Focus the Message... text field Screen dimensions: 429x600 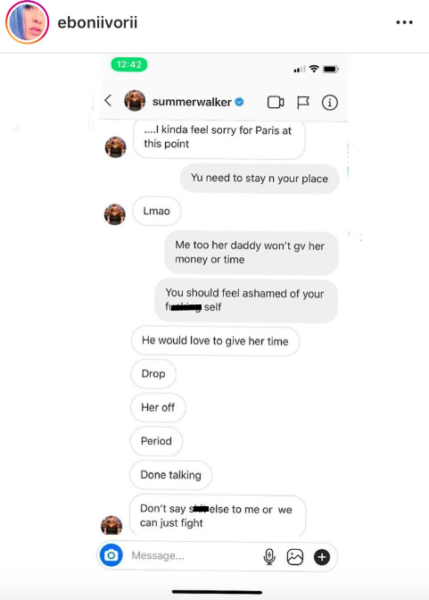pos(193,556)
